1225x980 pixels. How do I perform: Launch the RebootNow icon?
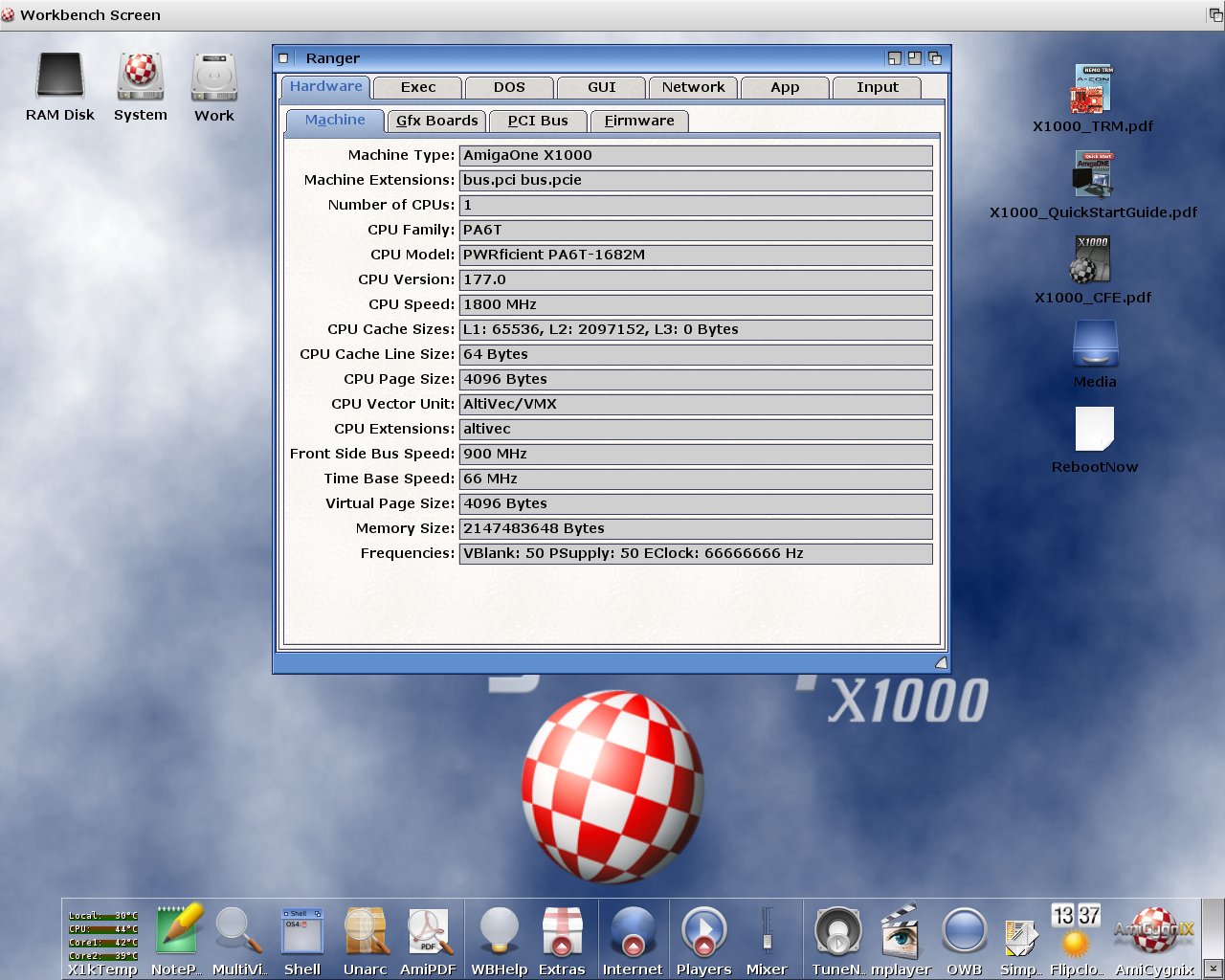point(1095,429)
